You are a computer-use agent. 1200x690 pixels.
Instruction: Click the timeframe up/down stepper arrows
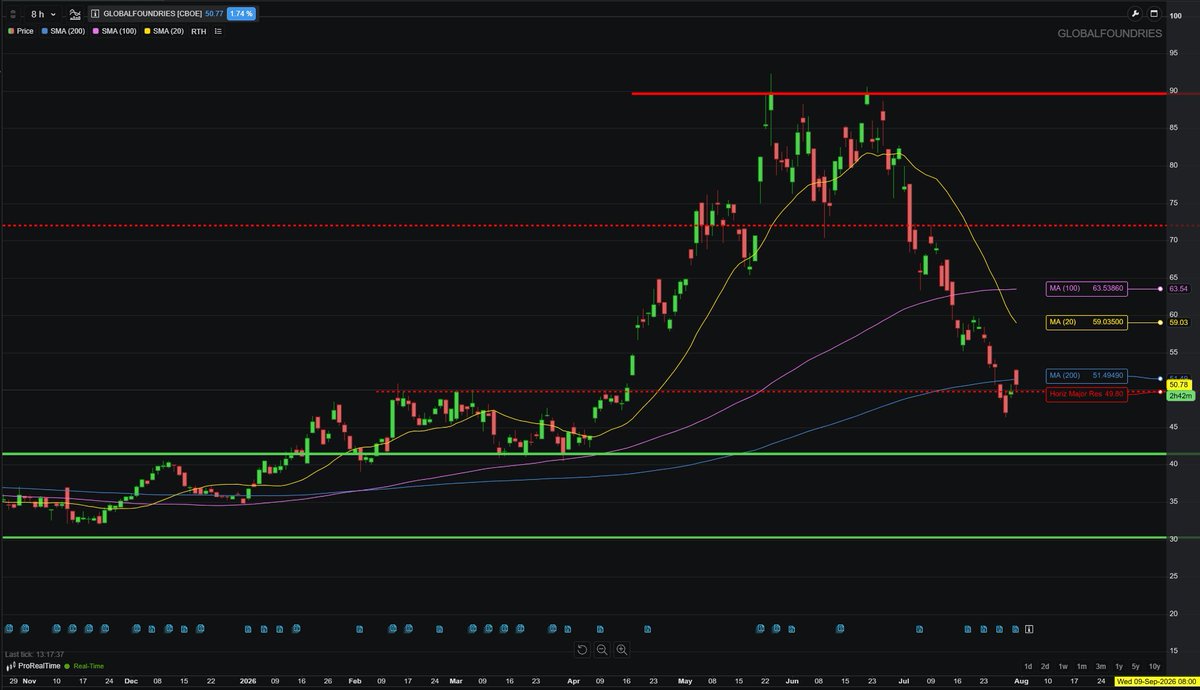[12, 14]
